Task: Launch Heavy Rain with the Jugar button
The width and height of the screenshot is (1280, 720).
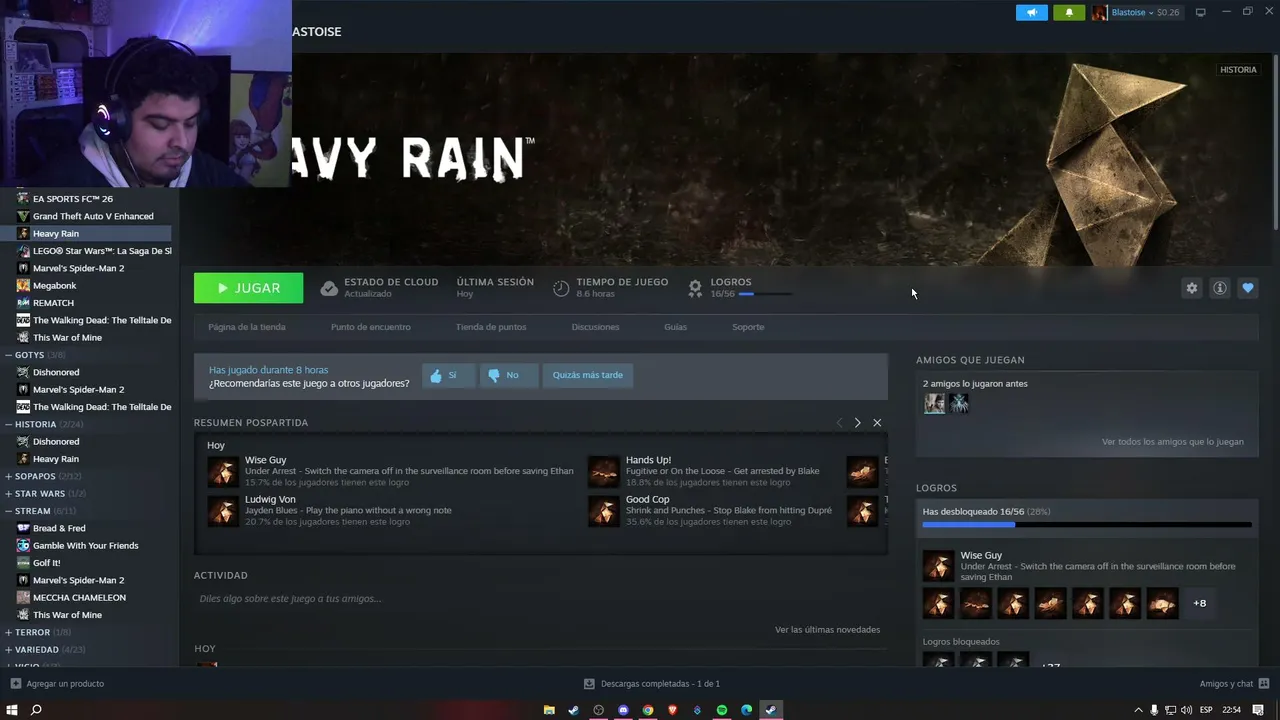Action: pyautogui.click(x=249, y=288)
